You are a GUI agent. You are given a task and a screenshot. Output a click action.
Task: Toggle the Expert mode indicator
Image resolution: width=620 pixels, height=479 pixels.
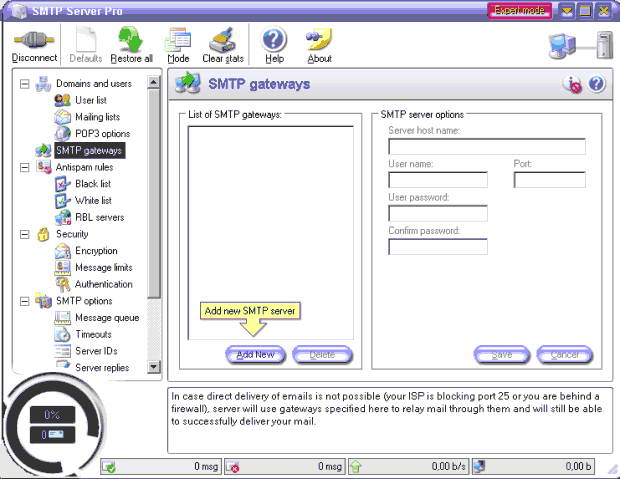tap(519, 11)
